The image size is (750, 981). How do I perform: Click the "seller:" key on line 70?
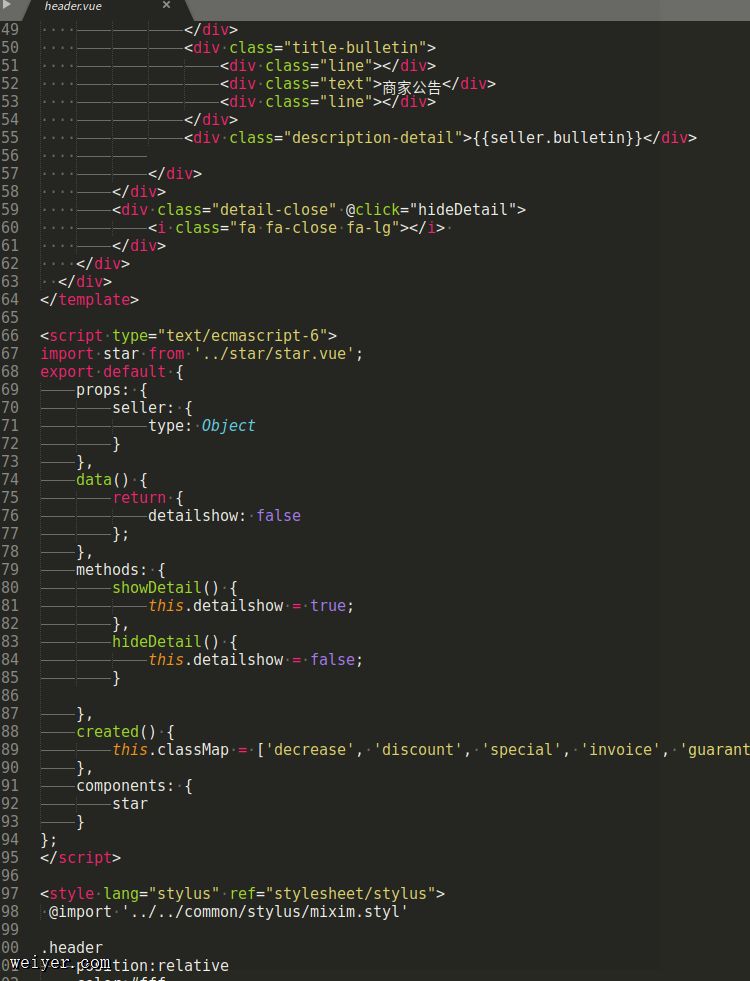click(143, 408)
